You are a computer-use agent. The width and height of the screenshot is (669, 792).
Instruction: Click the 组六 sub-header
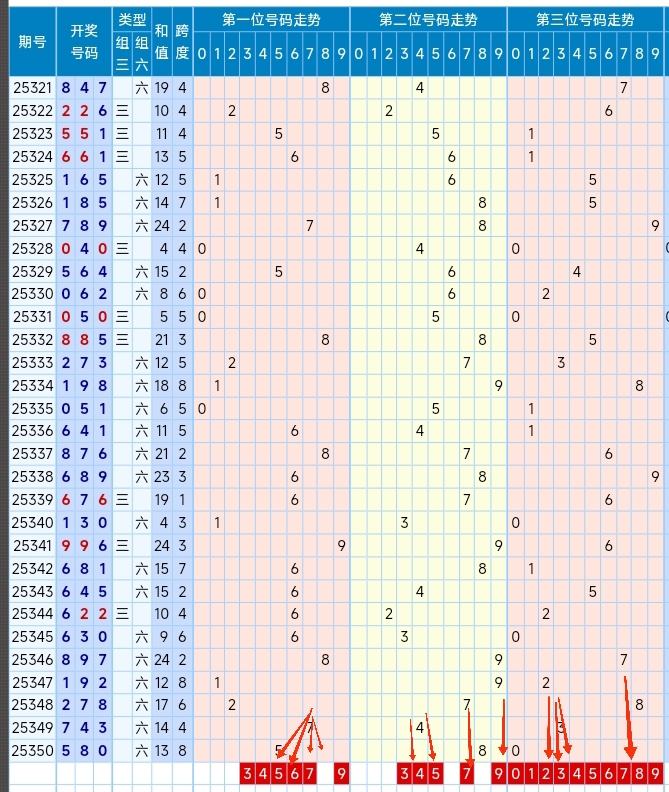[x=142, y=54]
